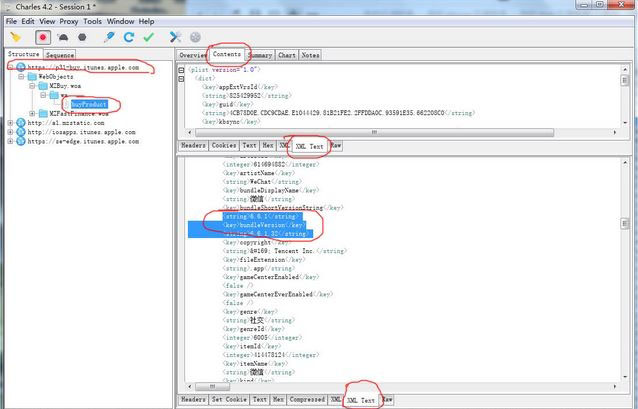Switch to the Sequence tab
Screen dimensions: 638x409
point(60,55)
